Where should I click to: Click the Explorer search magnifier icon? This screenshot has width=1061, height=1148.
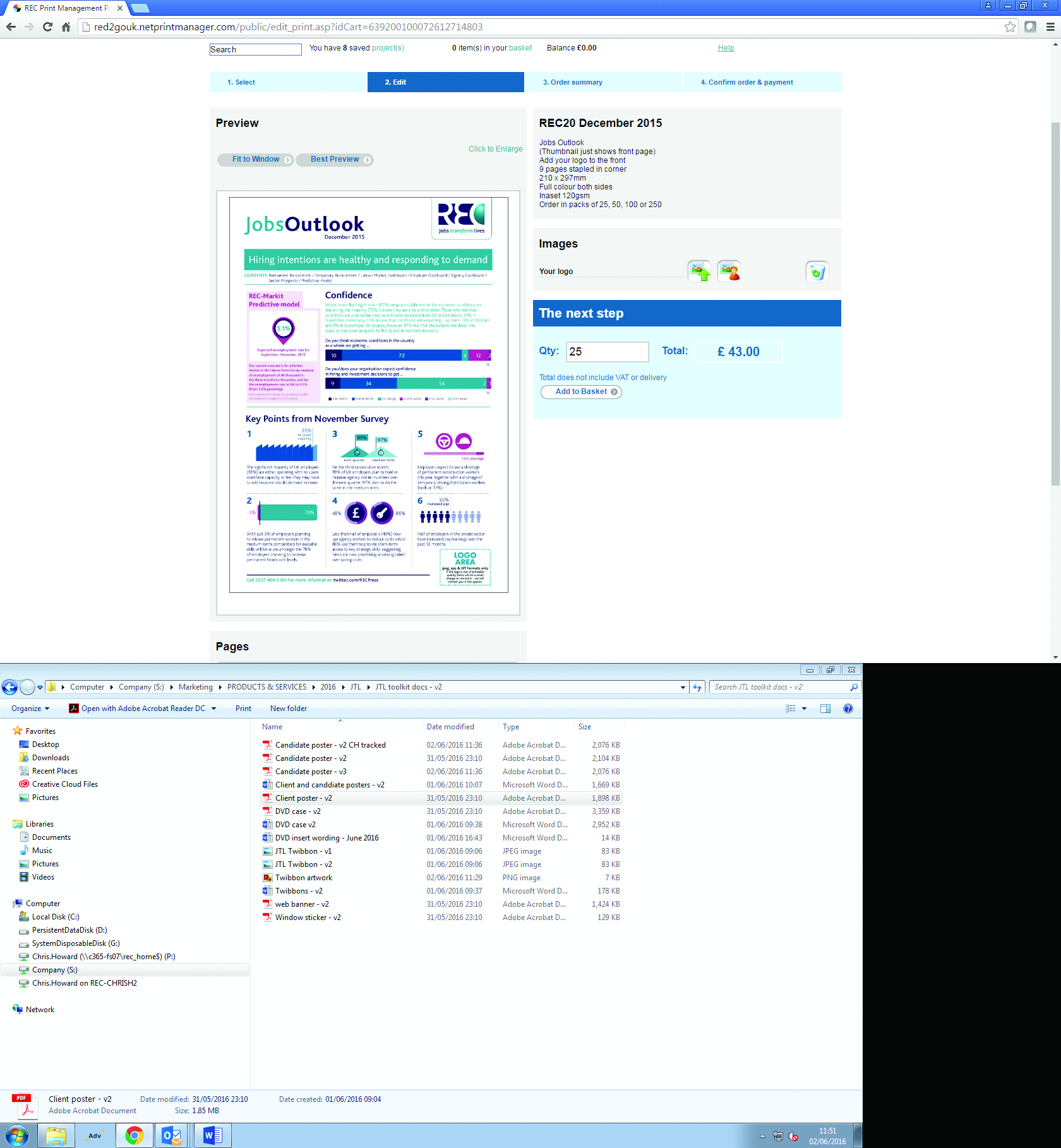point(854,687)
